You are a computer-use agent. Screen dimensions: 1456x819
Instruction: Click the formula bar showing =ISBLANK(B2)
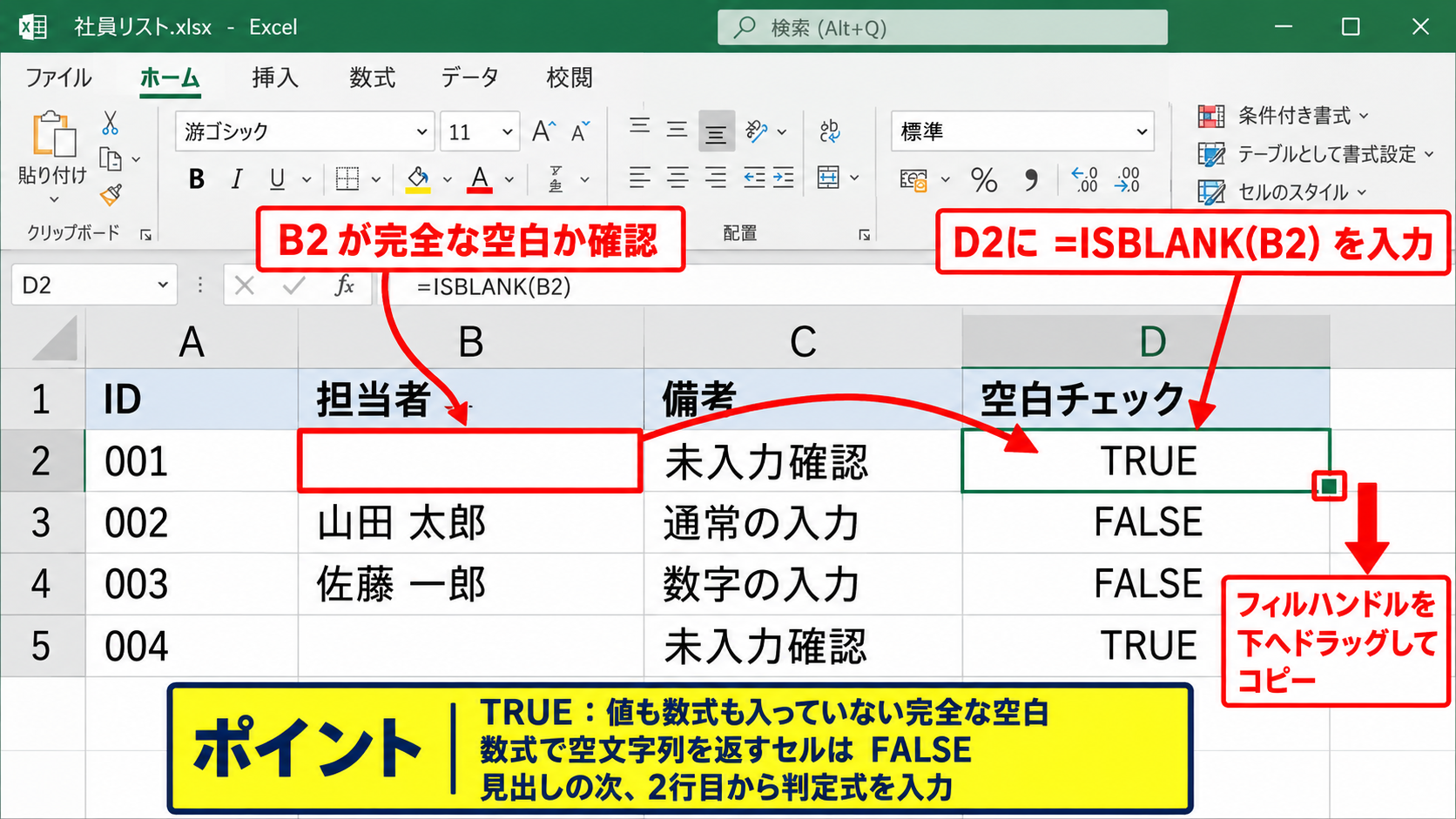tap(914, 286)
